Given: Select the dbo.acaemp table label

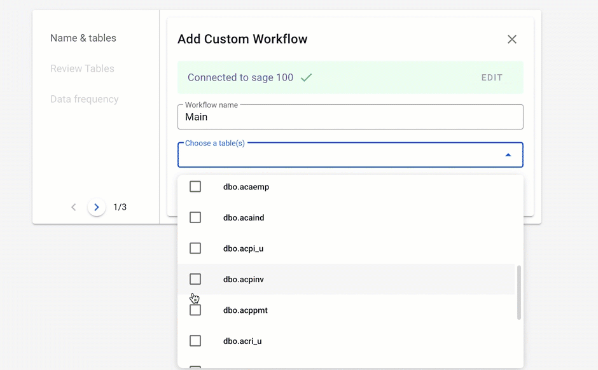Looking at the screenshot, I should pos(246,187).
